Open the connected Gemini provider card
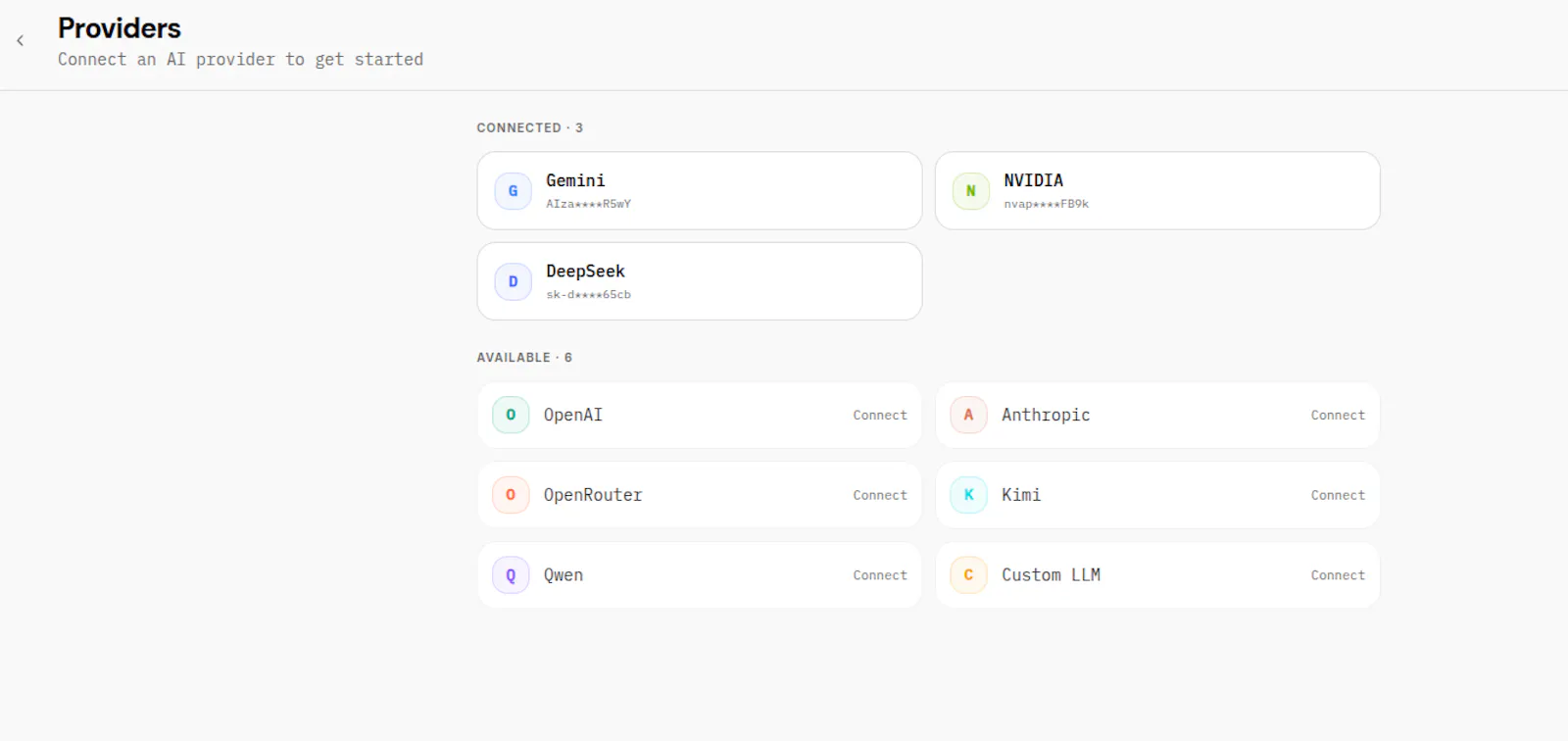The image size is (1568, 741). pyautogui.click(x=700, y=190)
